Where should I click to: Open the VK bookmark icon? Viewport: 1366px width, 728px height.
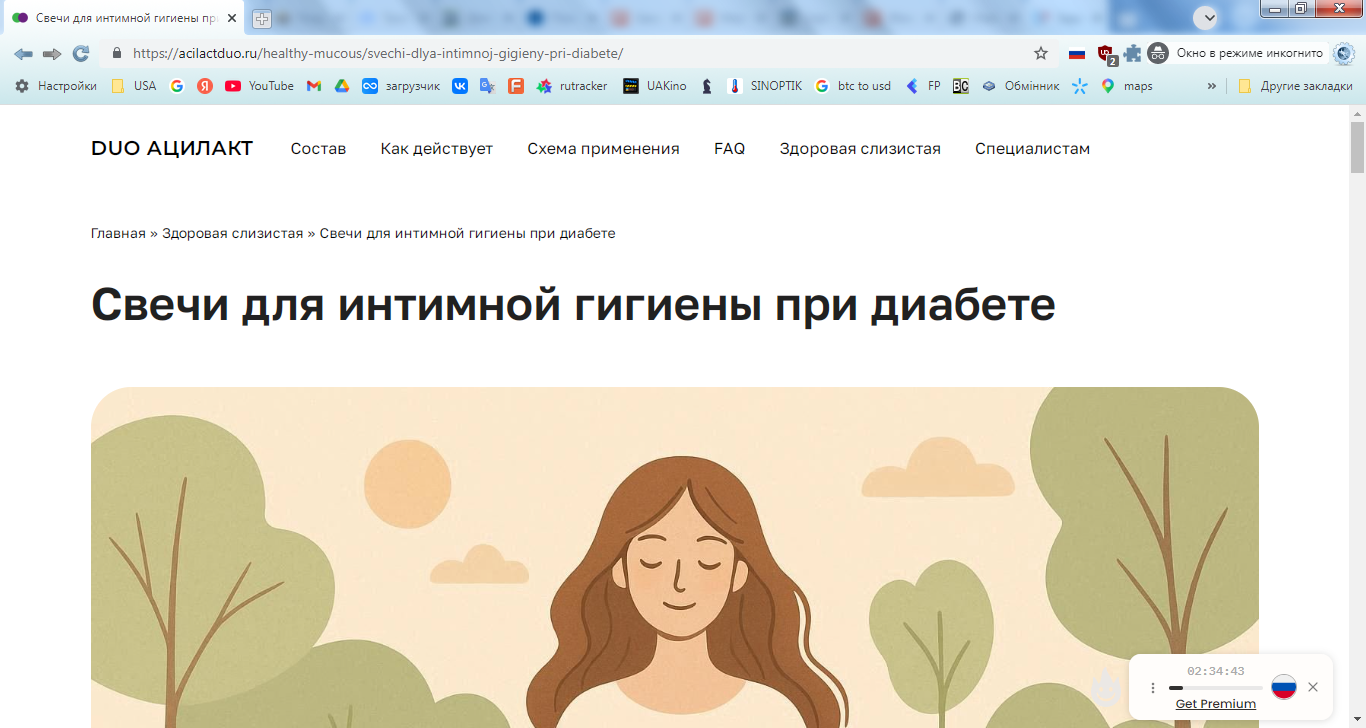[460, 86]
